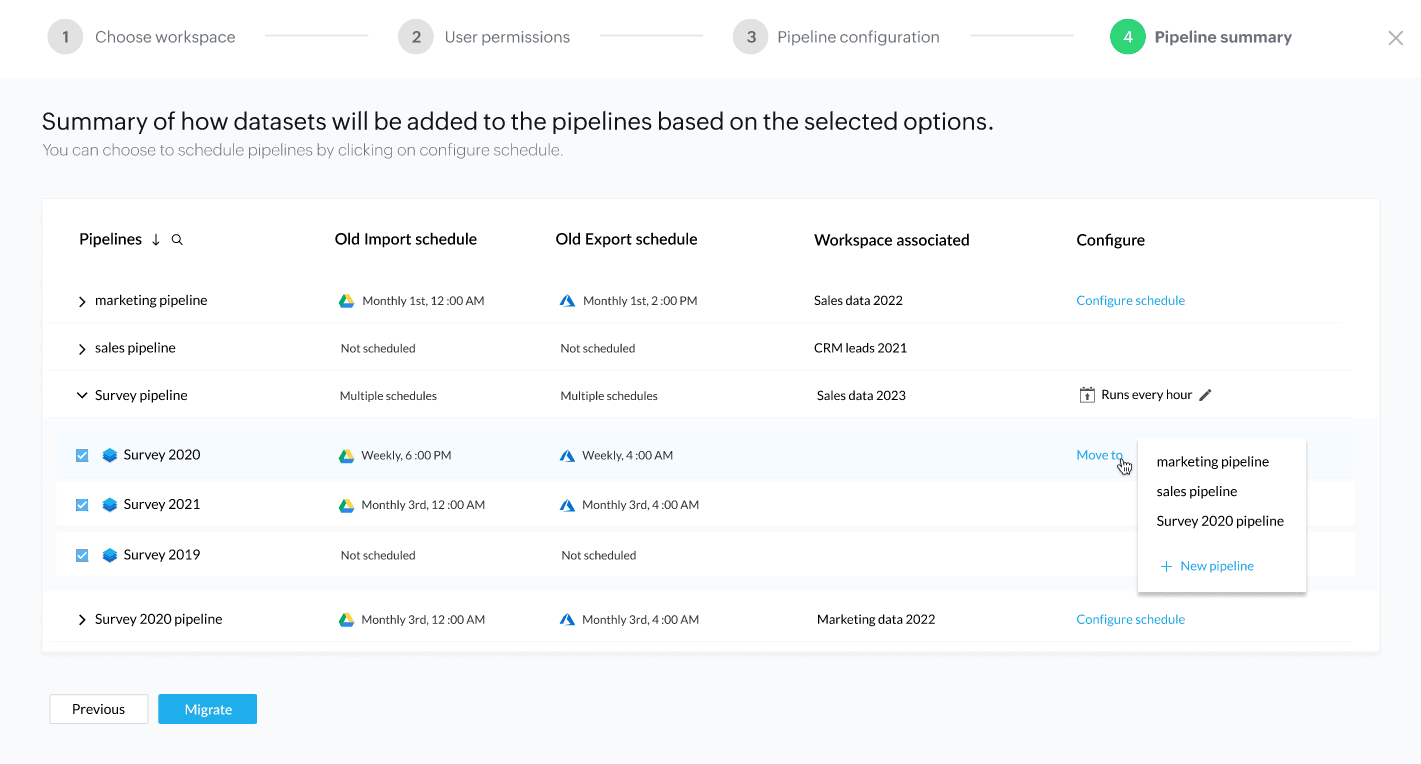Viewport: 1421px width, 764px height.
Task: Click the pencil edit icon for Runs every hour
Action: 1205,395
